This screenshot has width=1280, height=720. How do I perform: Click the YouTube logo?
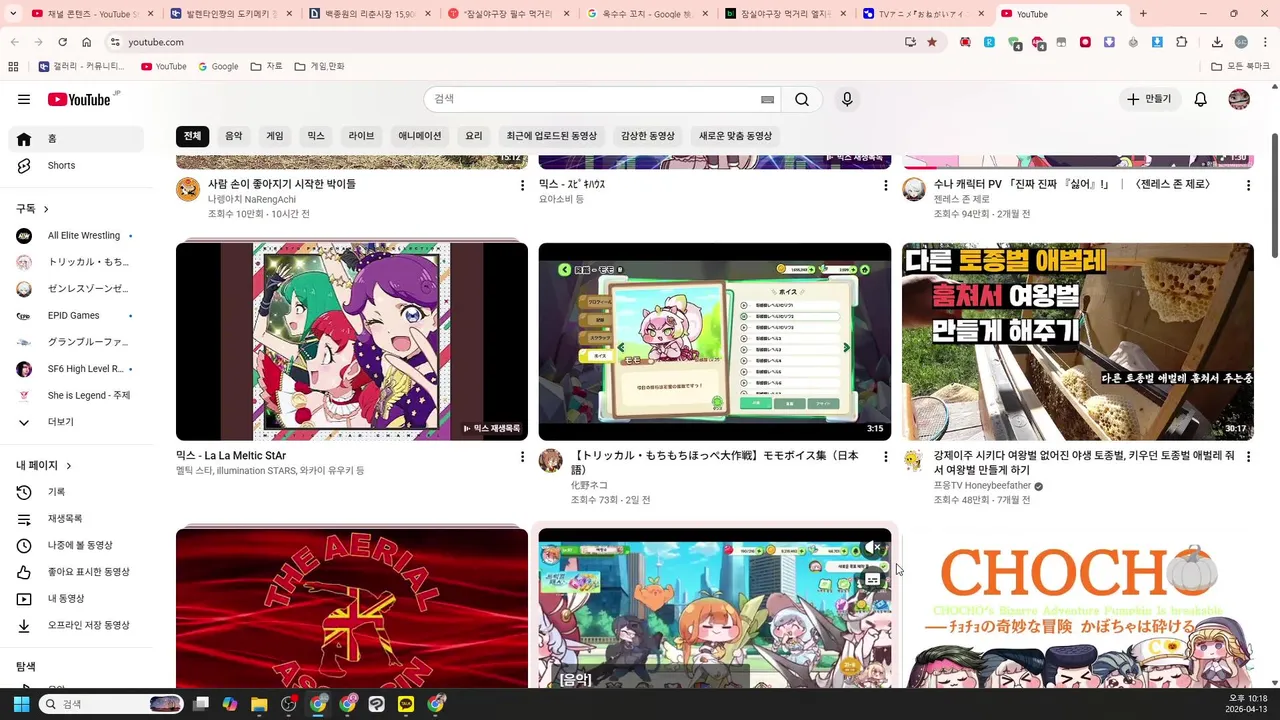click(x=79, y=99)
